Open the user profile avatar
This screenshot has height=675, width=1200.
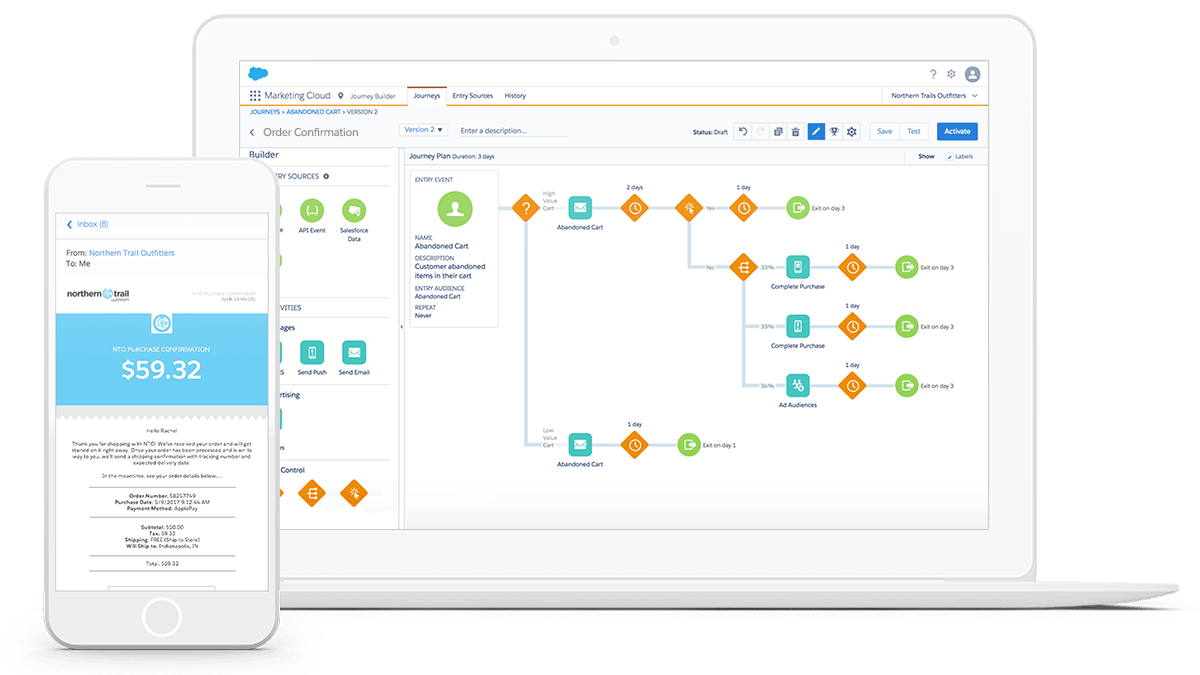click(x=972, y=74)
